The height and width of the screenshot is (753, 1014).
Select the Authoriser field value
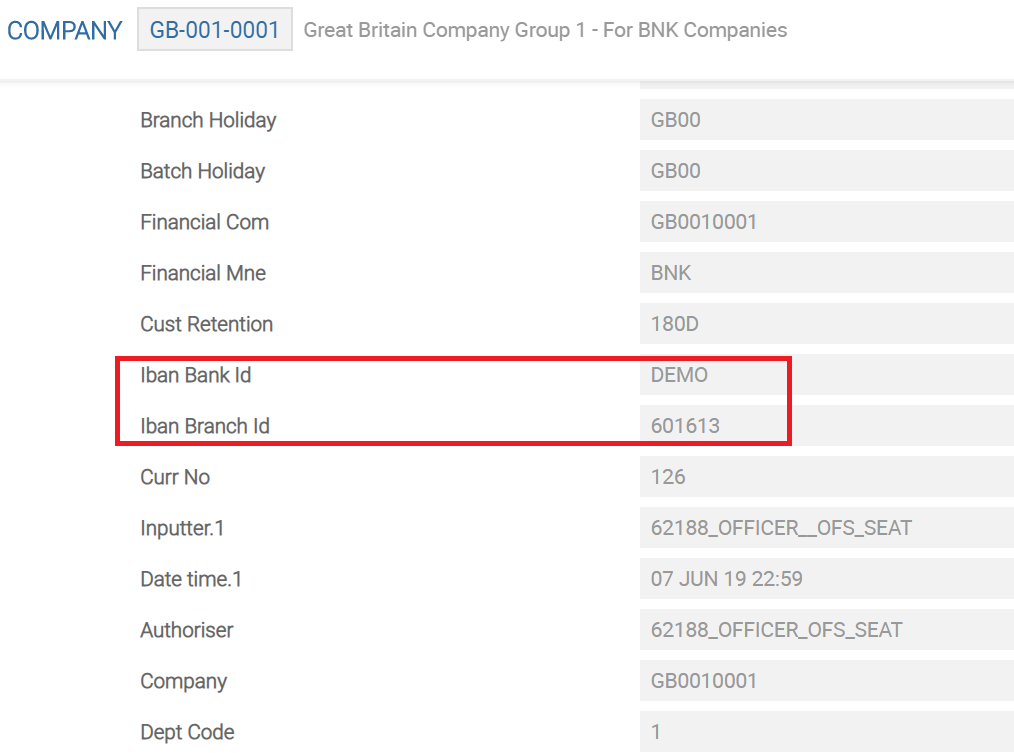(x=826, y=630)
